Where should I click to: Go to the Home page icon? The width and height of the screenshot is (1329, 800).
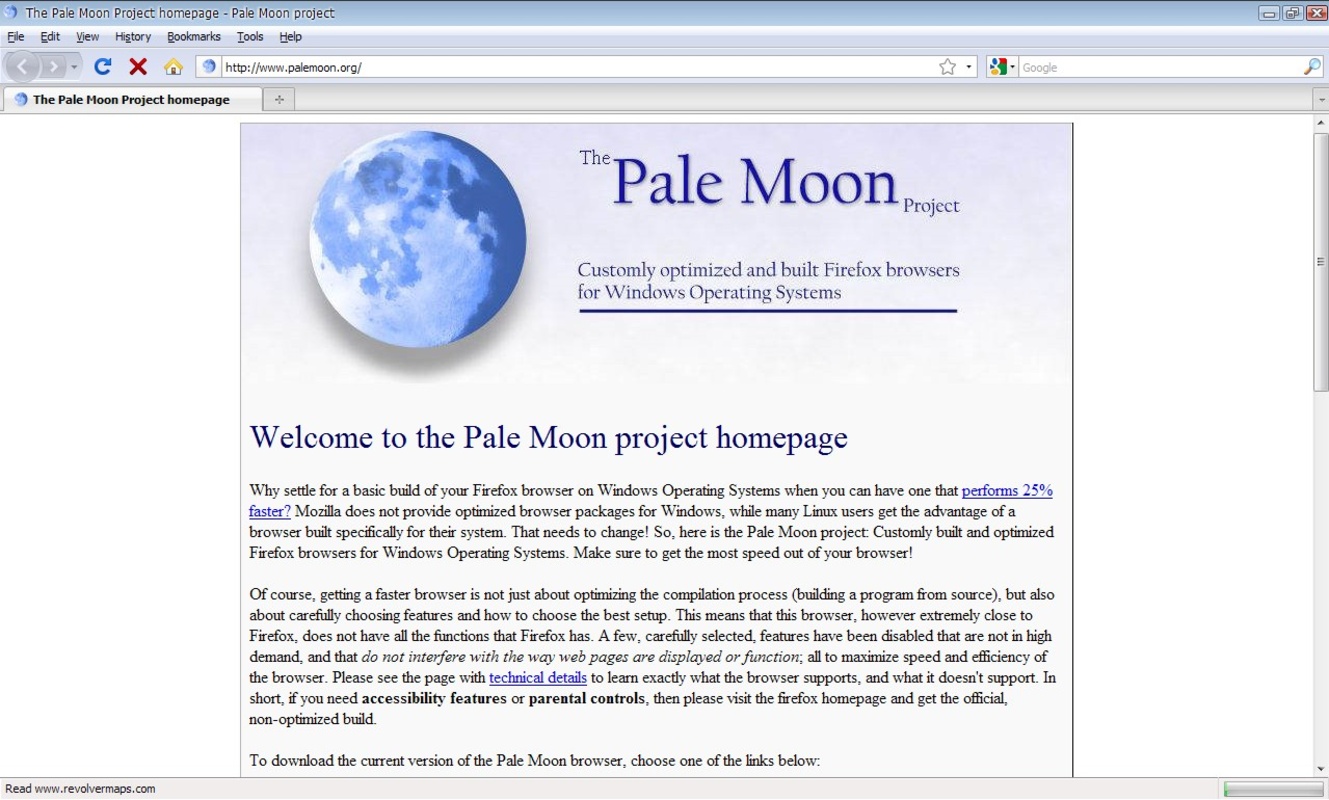(173, 67)
